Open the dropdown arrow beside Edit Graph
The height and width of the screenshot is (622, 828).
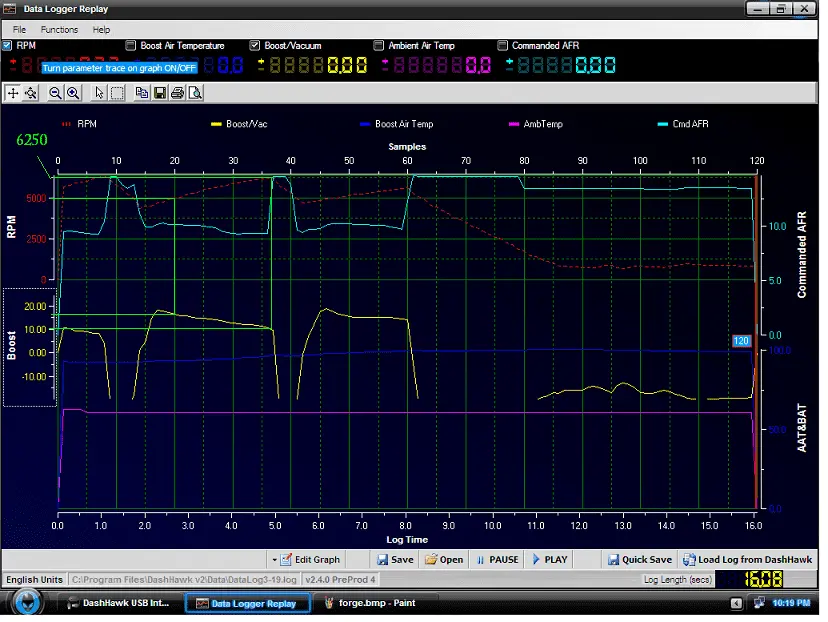point(273,560)
